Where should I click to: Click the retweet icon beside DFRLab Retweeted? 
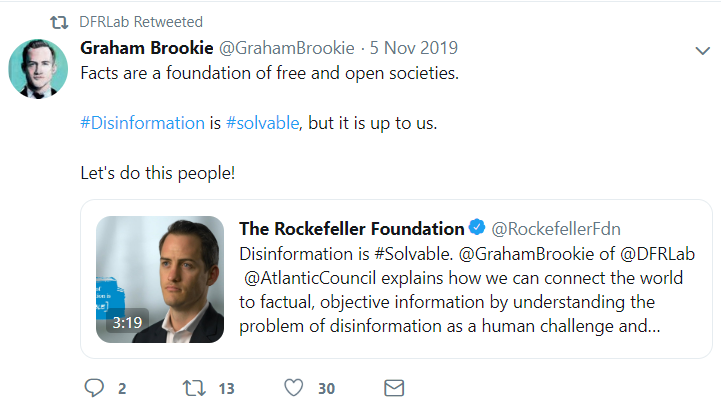tap(59, 21)
